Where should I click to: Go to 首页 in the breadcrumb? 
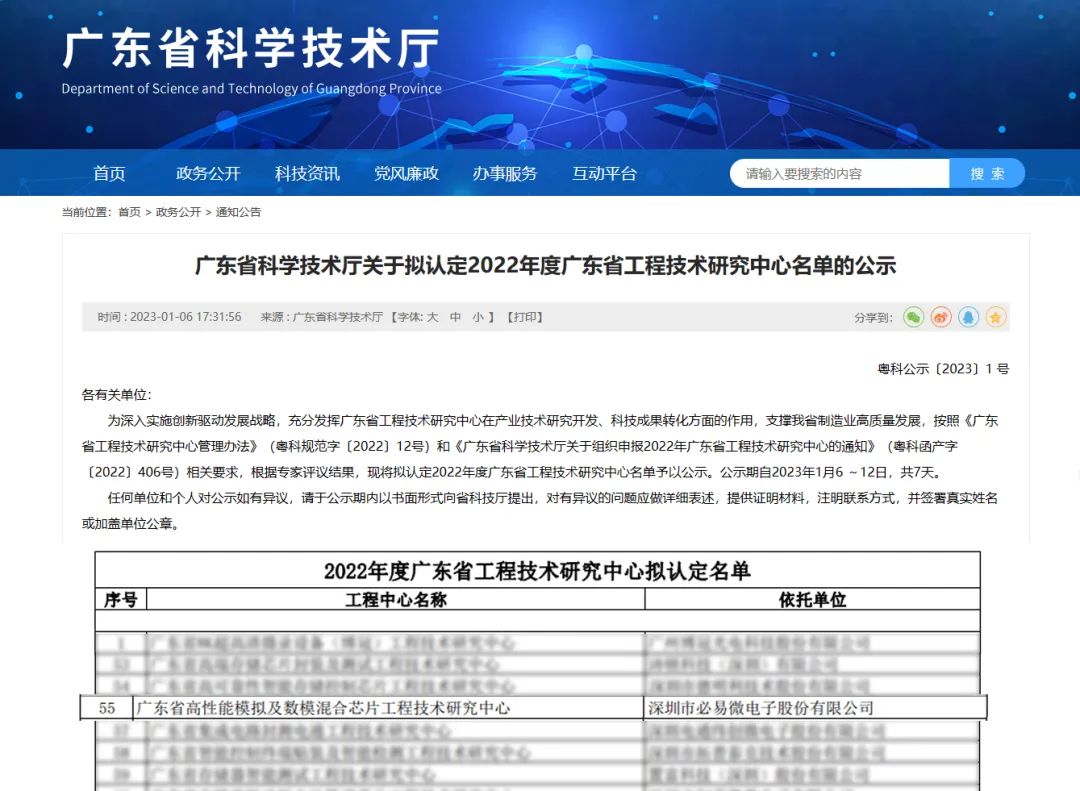click(129, 212)
